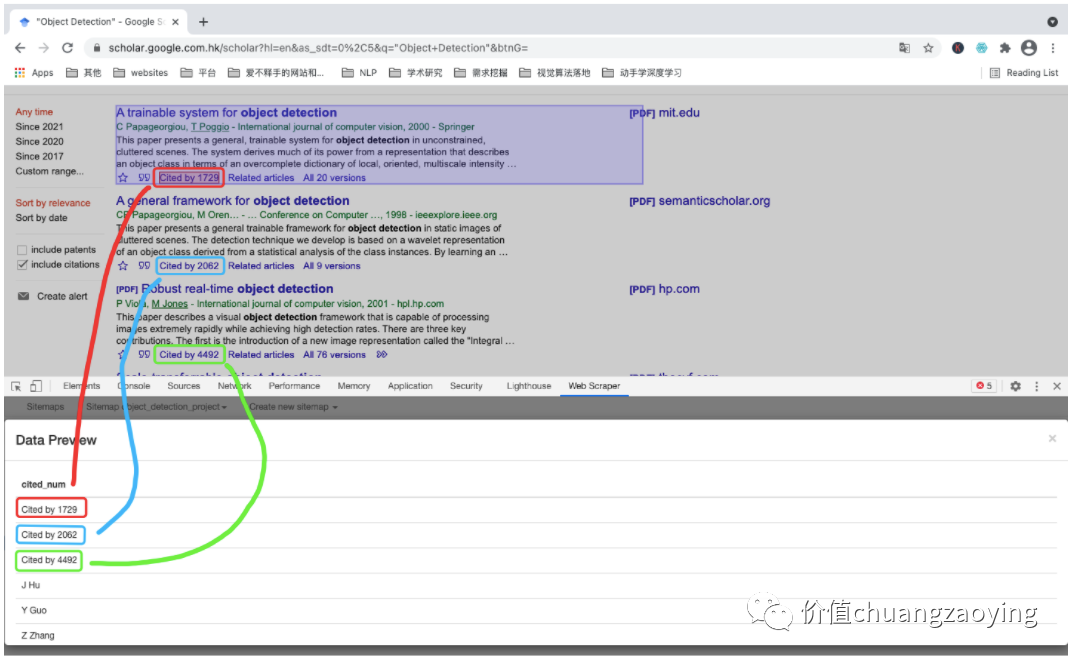Open the NLP bookmark folder
This screenshot has width=1072, height=662.
tap(359, 72)
